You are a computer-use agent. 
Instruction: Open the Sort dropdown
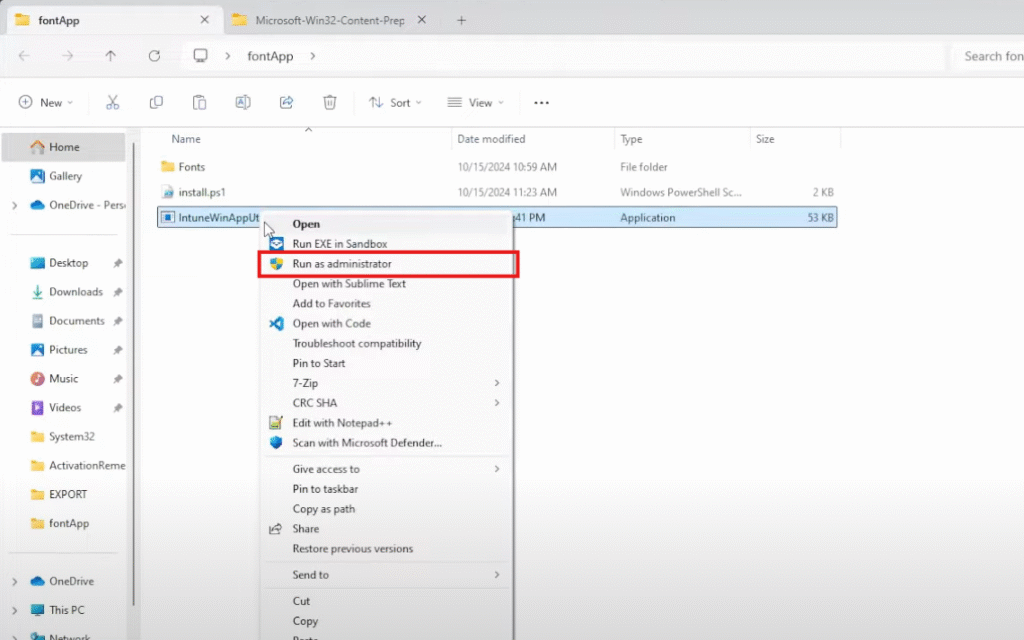pos(395,103)
